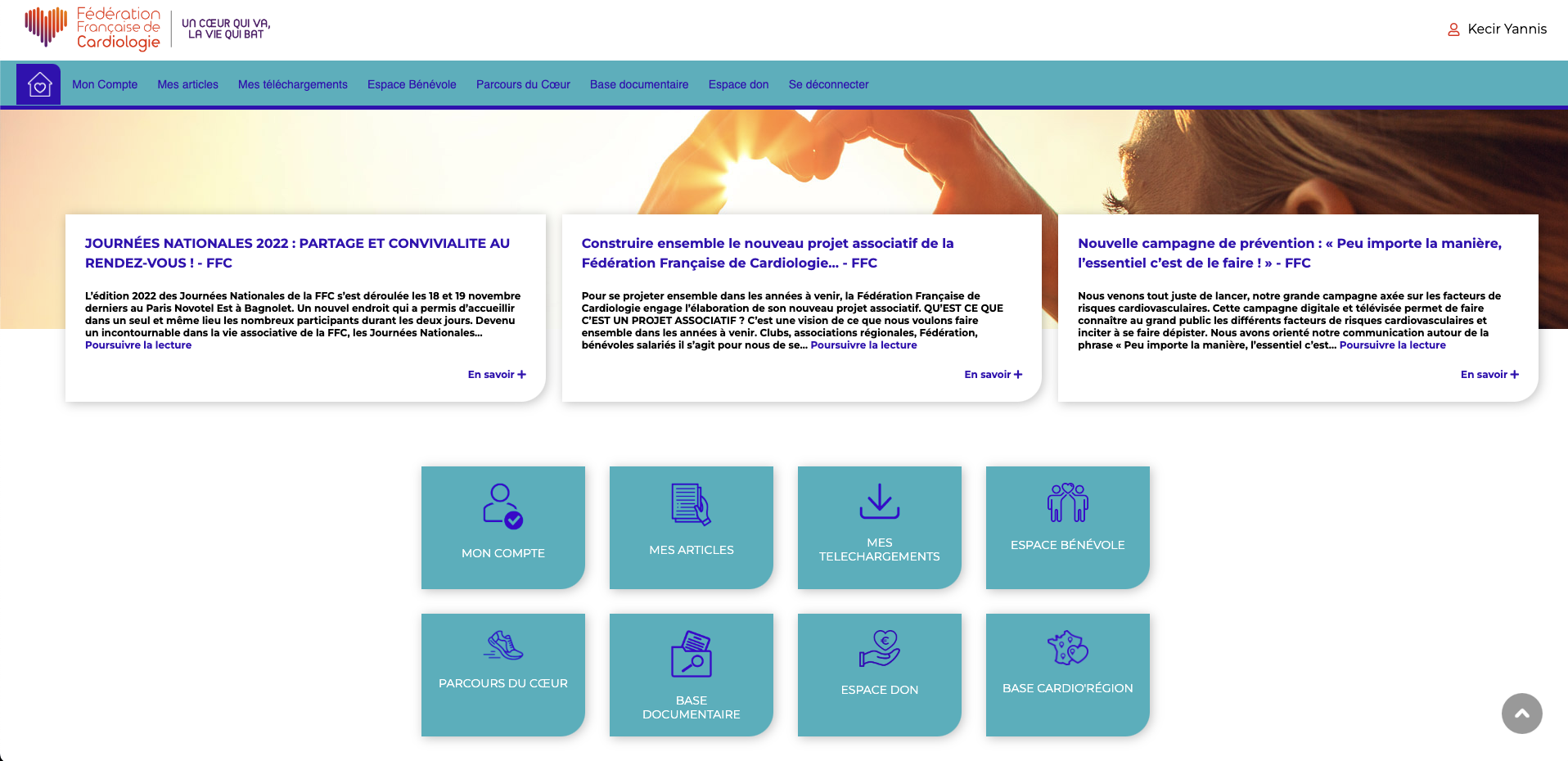Select Espace Bénévole from the navigation menu
1568x761 pixels.
412,84
